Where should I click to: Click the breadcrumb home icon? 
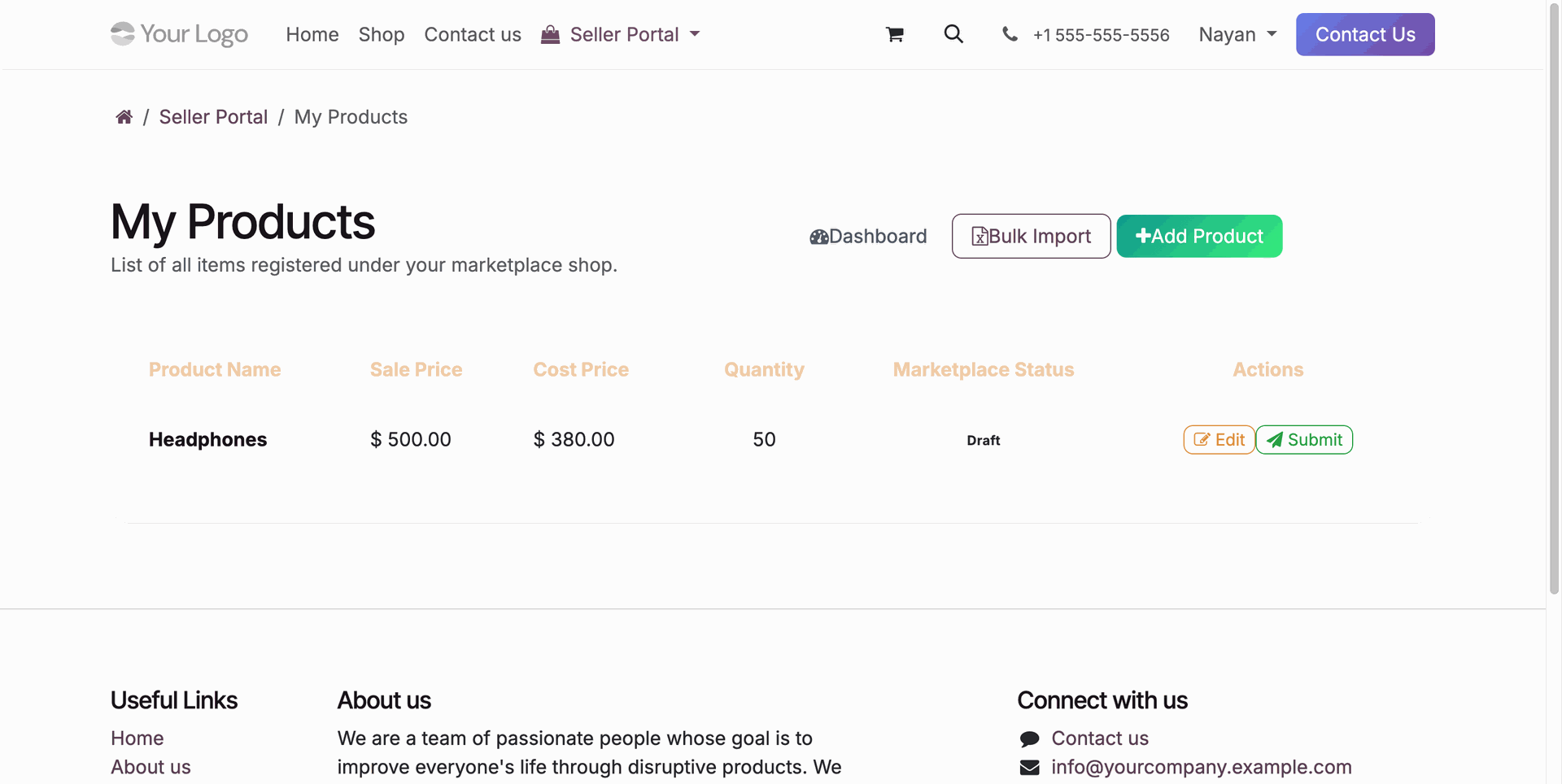point(124,117)
